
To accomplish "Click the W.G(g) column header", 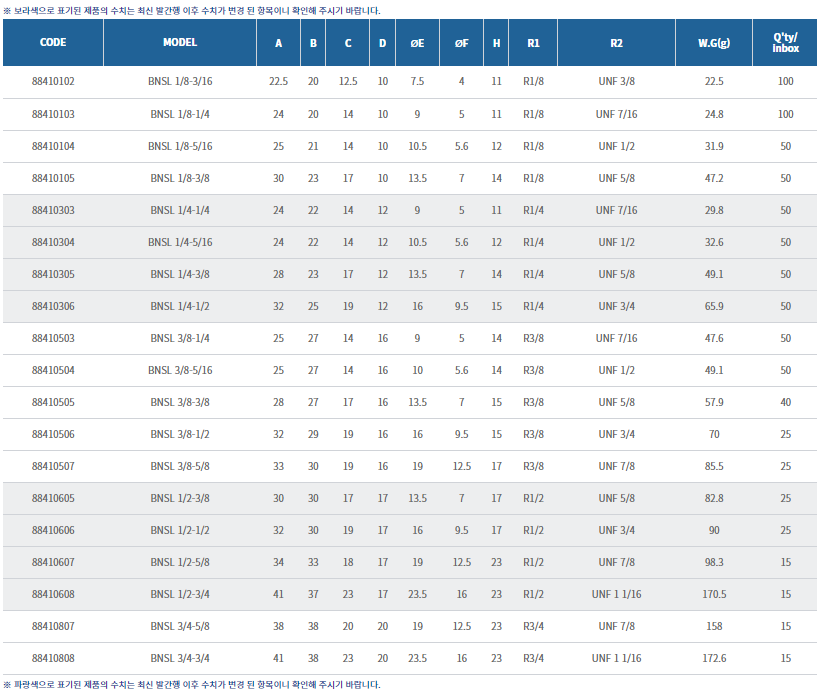I will 714,43.
